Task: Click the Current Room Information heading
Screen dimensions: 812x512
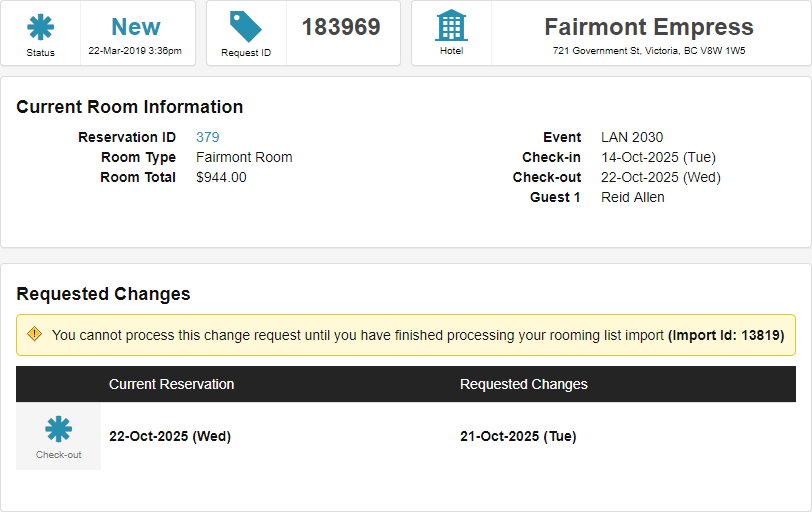Action: tap(130, 107)
